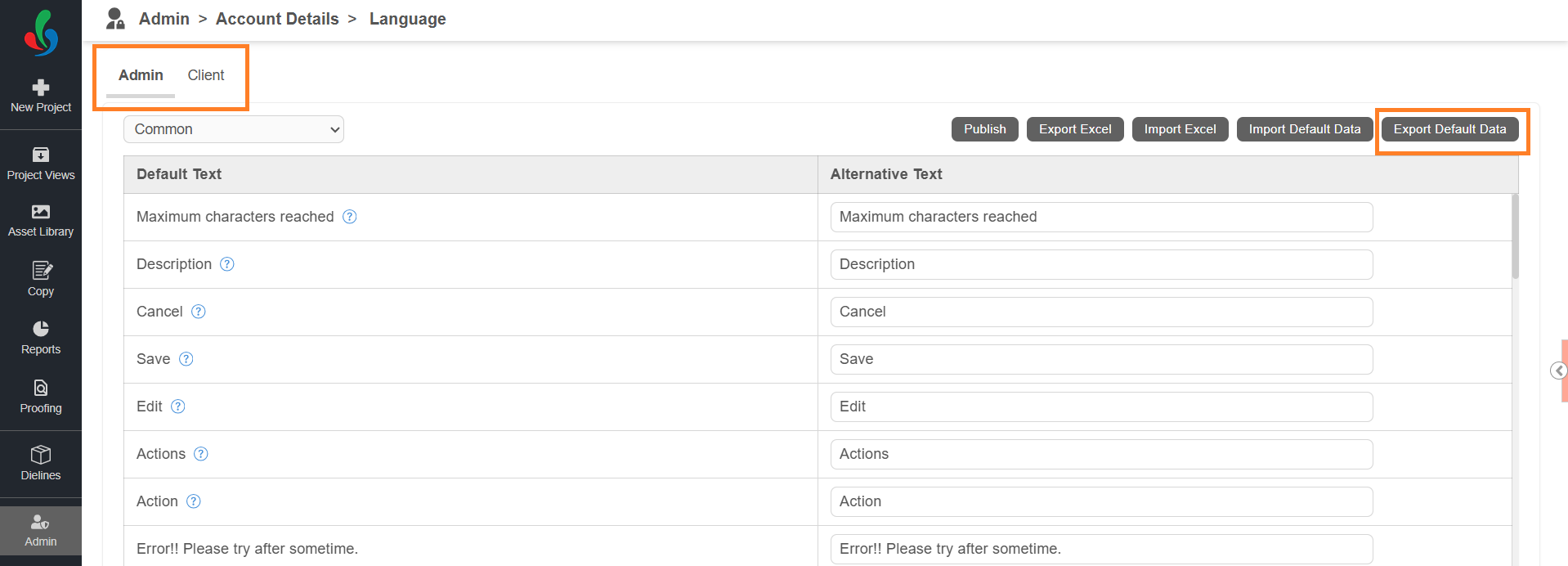Open New Project from the sidebar

click(x=41, y=97)
